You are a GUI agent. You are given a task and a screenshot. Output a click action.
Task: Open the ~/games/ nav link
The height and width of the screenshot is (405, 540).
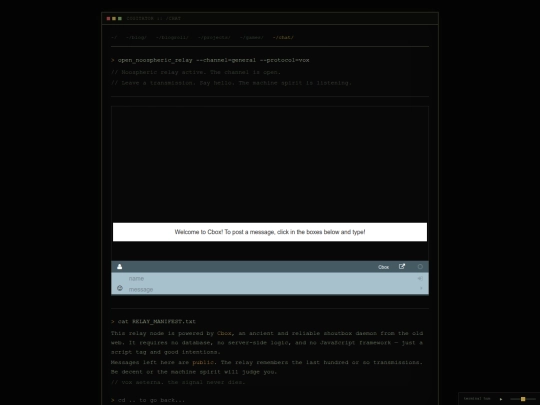point(252,38)
